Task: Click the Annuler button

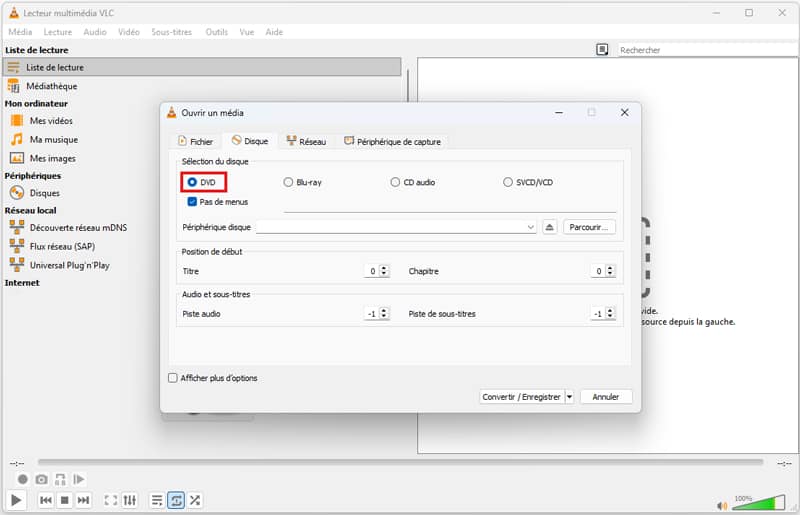Action: pos(606,397)
